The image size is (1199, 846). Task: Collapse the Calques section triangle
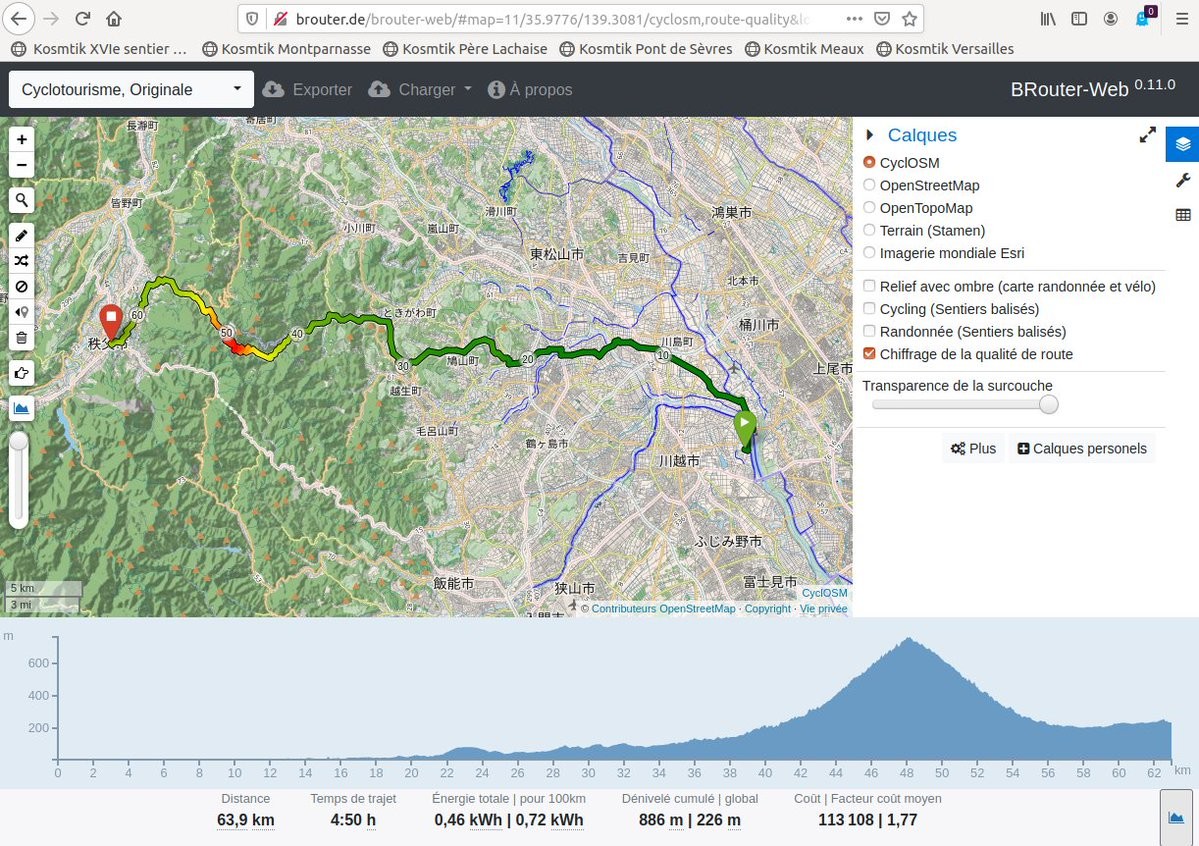(x=869, y=135)
